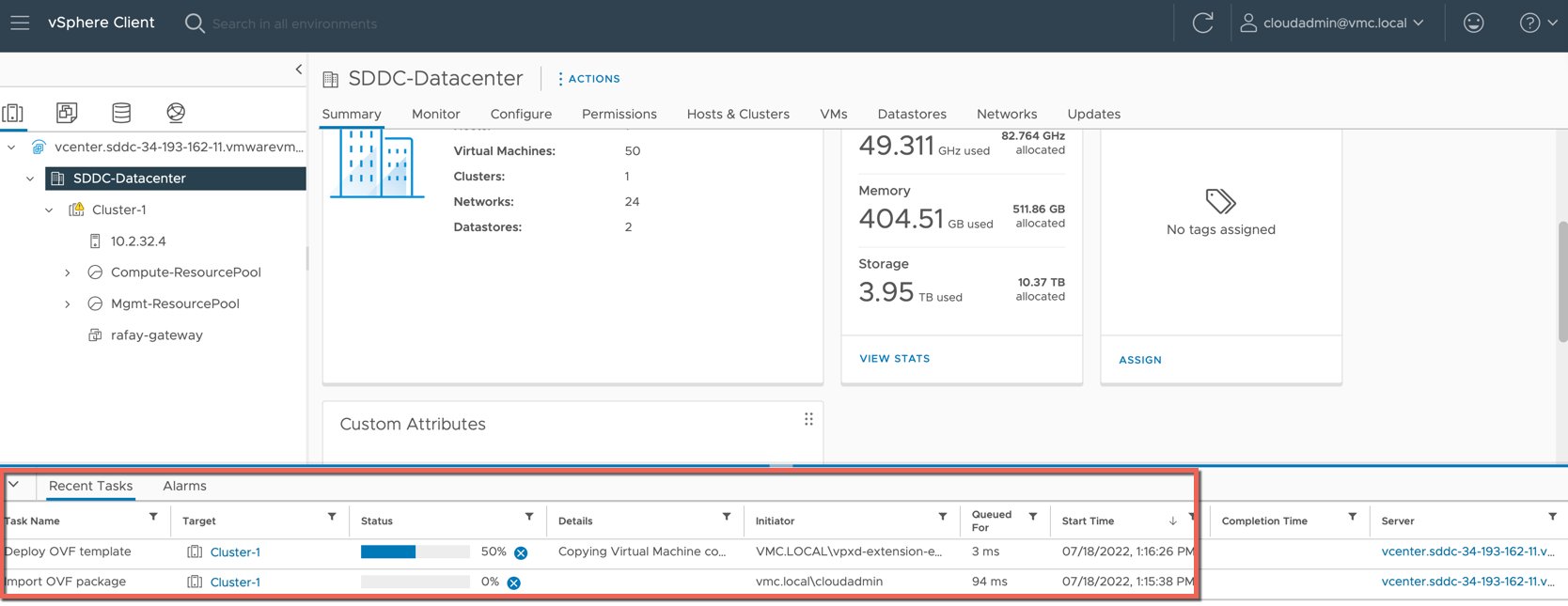Switch to the Recent Tasks tab

pos(90,486)
